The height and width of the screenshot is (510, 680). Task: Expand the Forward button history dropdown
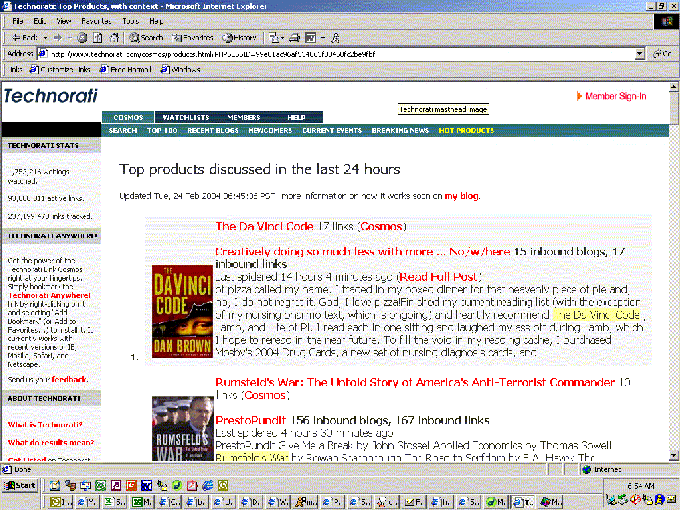pos(69,38)
